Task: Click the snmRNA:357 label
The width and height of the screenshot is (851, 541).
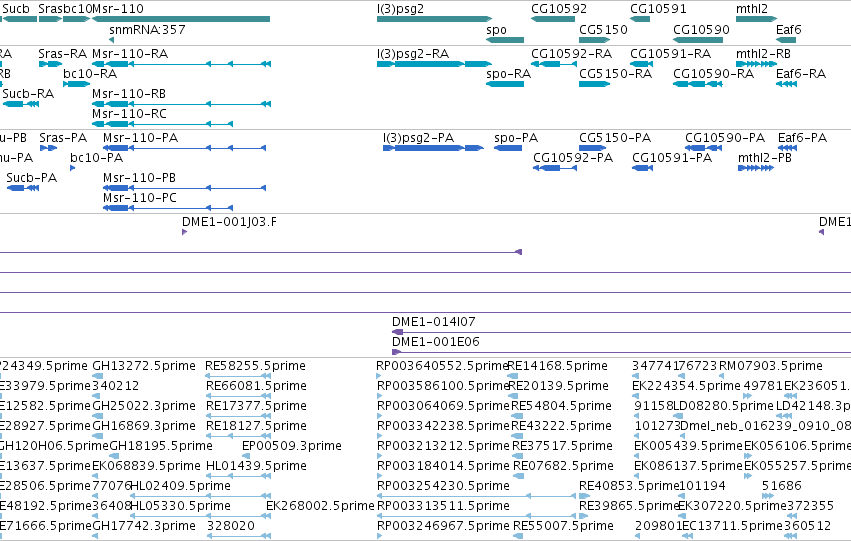Action: [x=147, y=29]
